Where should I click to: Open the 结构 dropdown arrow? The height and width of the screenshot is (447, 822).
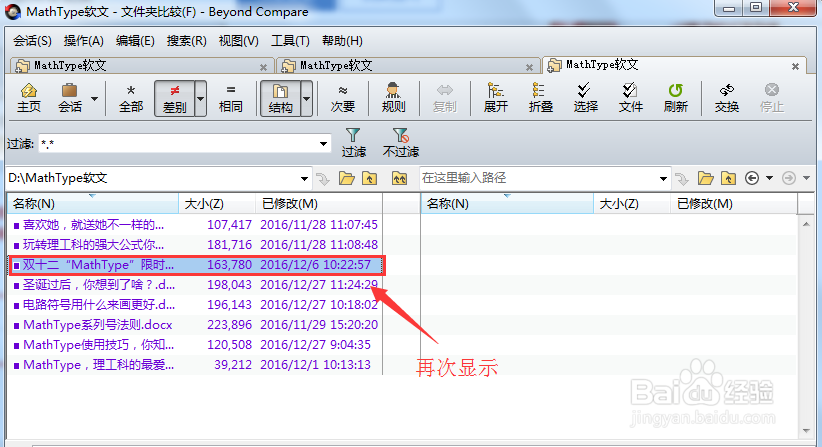point(307,98)
